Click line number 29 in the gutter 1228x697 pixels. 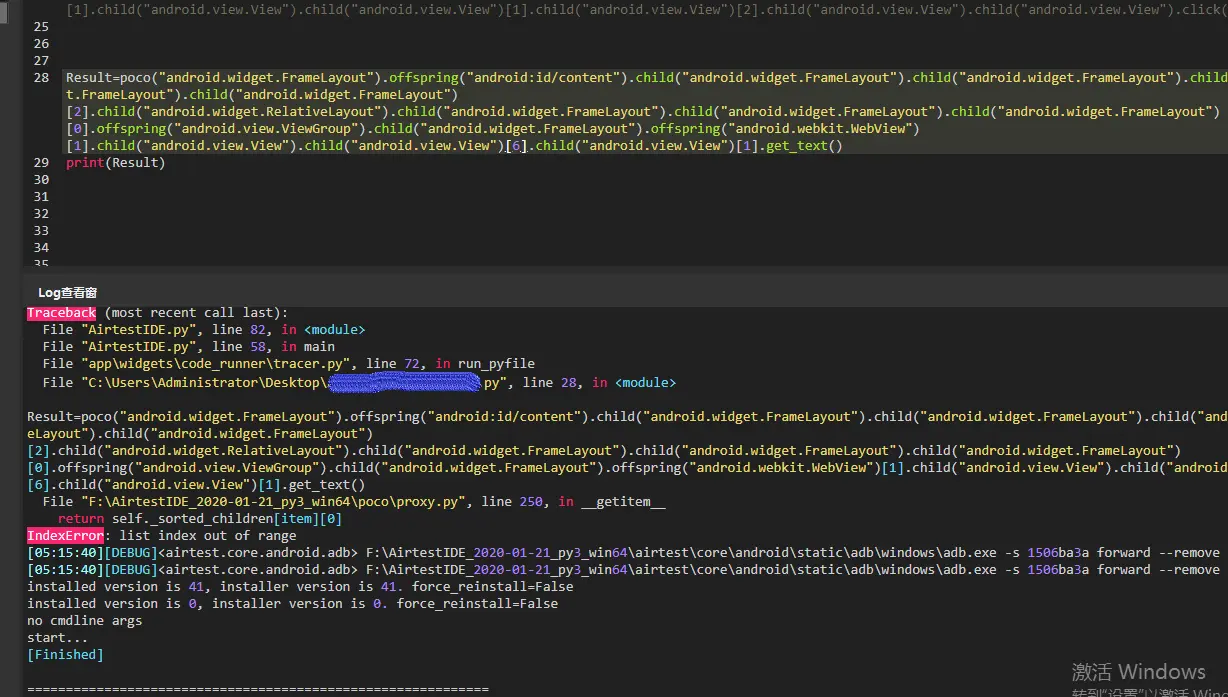pos(41,163)
